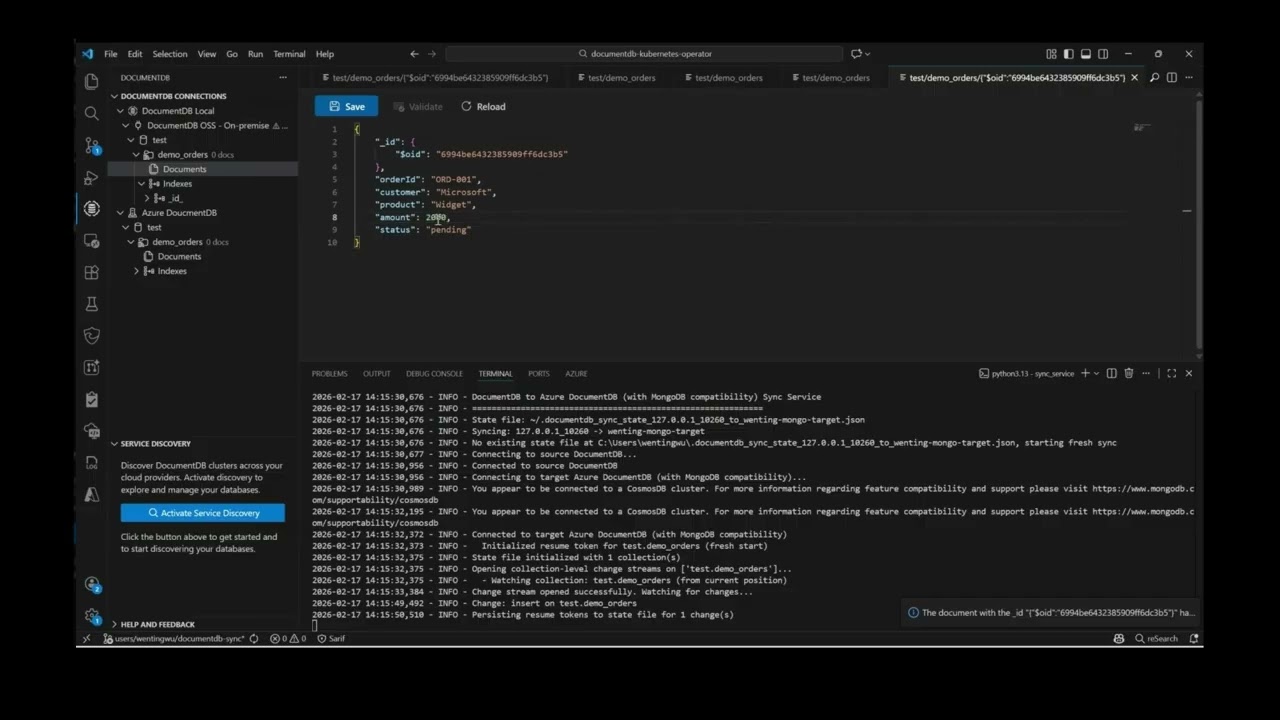Open the Accounts menu icon
The height and width of the screenshot is (720, 1280).
coord(92,584)
